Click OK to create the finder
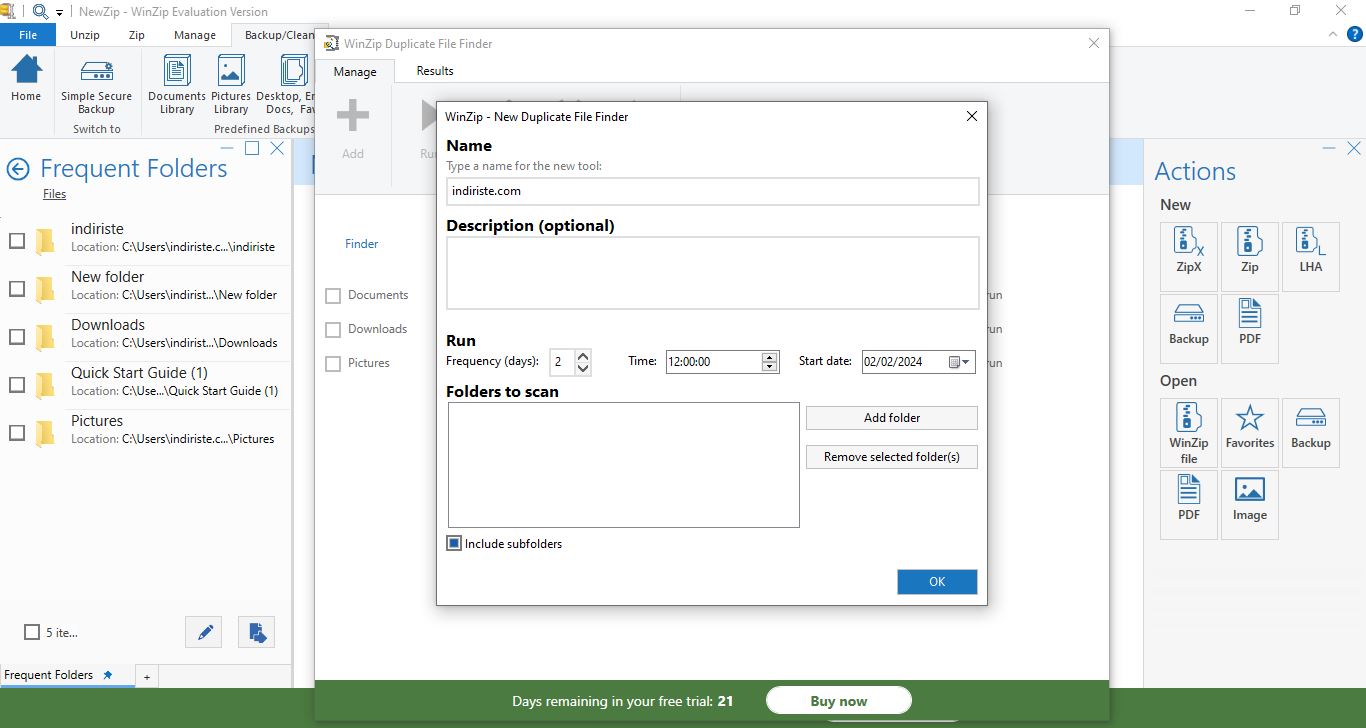This screenshot has width=1366, height=728. coord(937,582)
